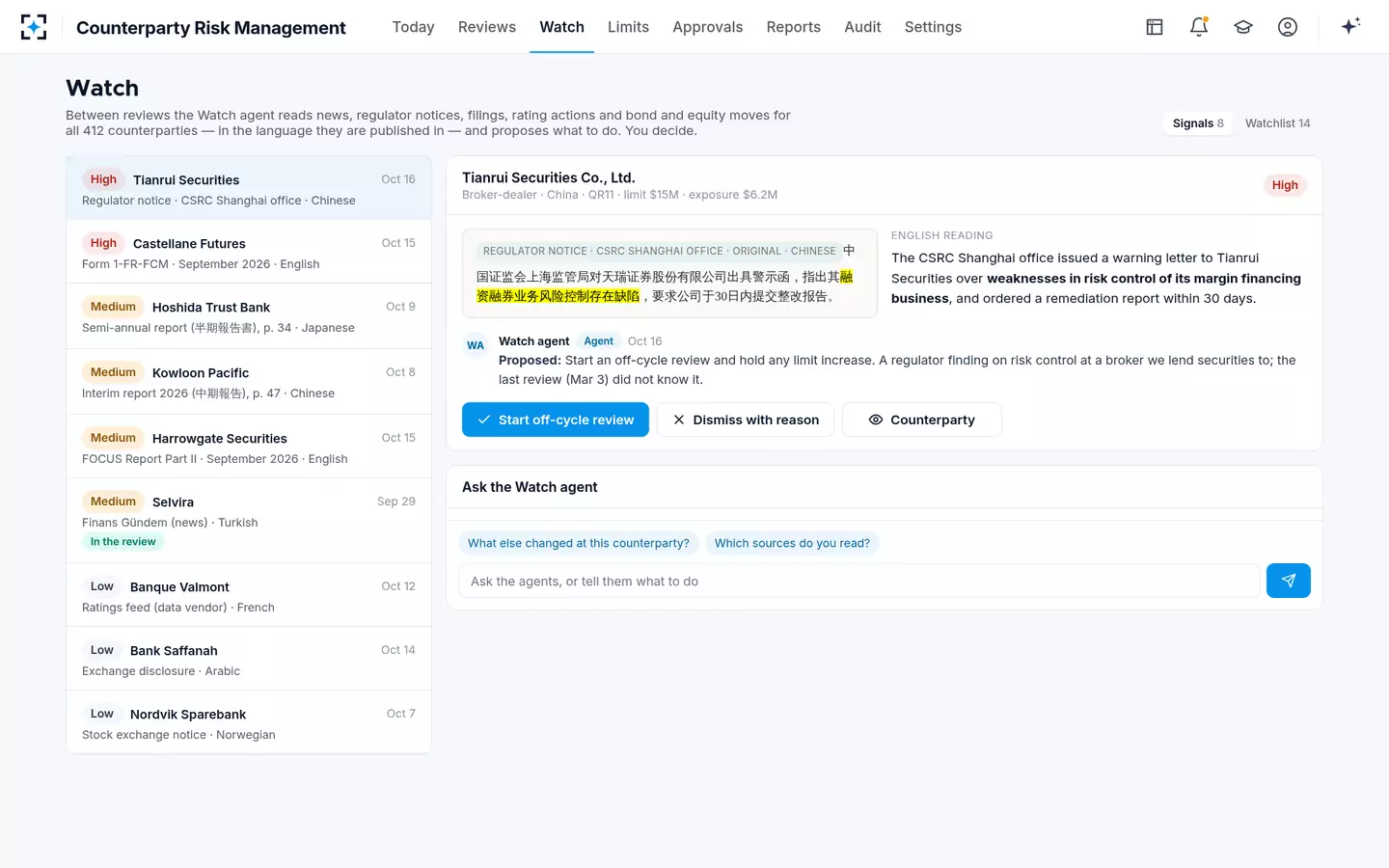The height and width of the screenshot is (868, 1389).
Task: Select the Banque Valmont signal
Action: tap(249, 596)
